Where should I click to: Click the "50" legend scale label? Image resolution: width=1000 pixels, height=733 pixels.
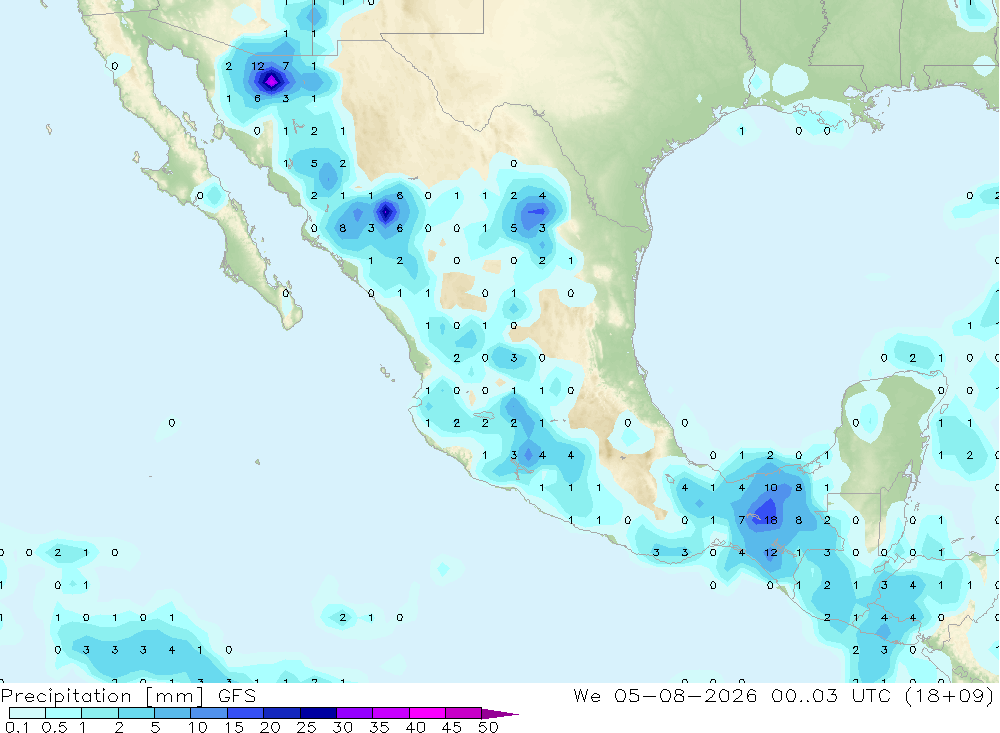click(488, 727)
